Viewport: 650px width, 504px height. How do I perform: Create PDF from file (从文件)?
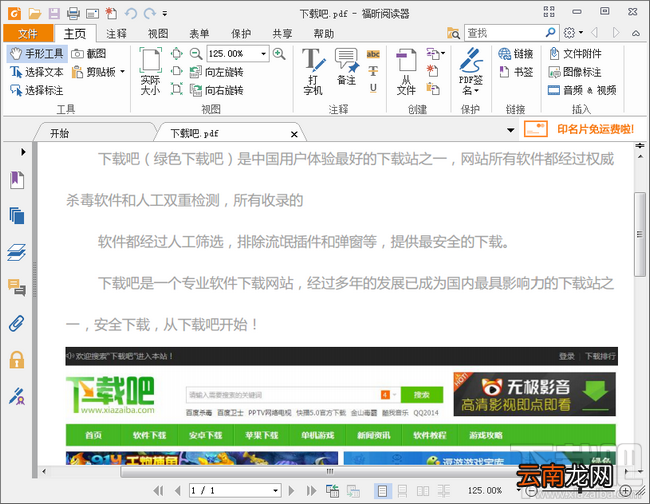(406, 71)
